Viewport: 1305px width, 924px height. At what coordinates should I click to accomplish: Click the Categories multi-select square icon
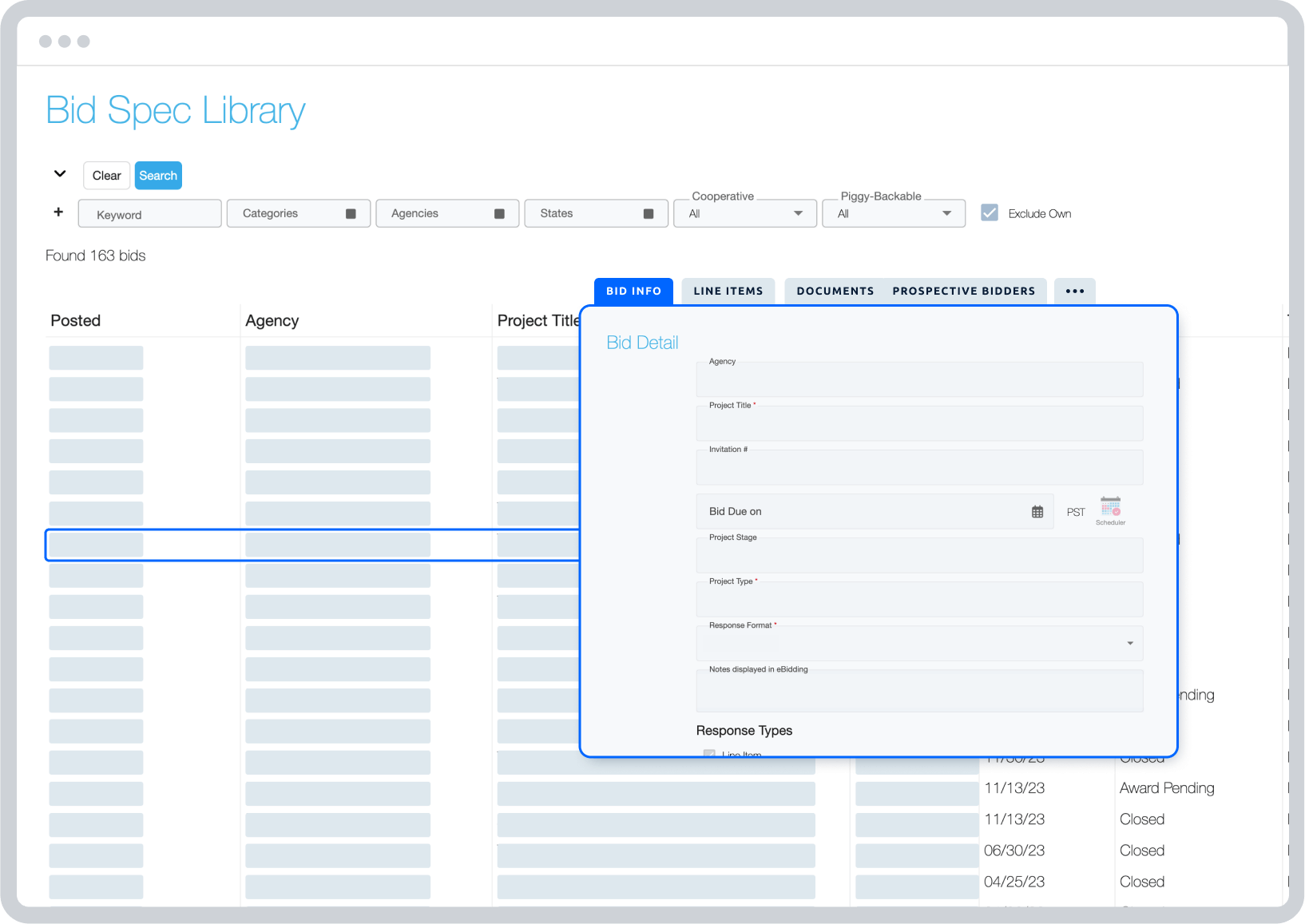(x=351, y=213)
